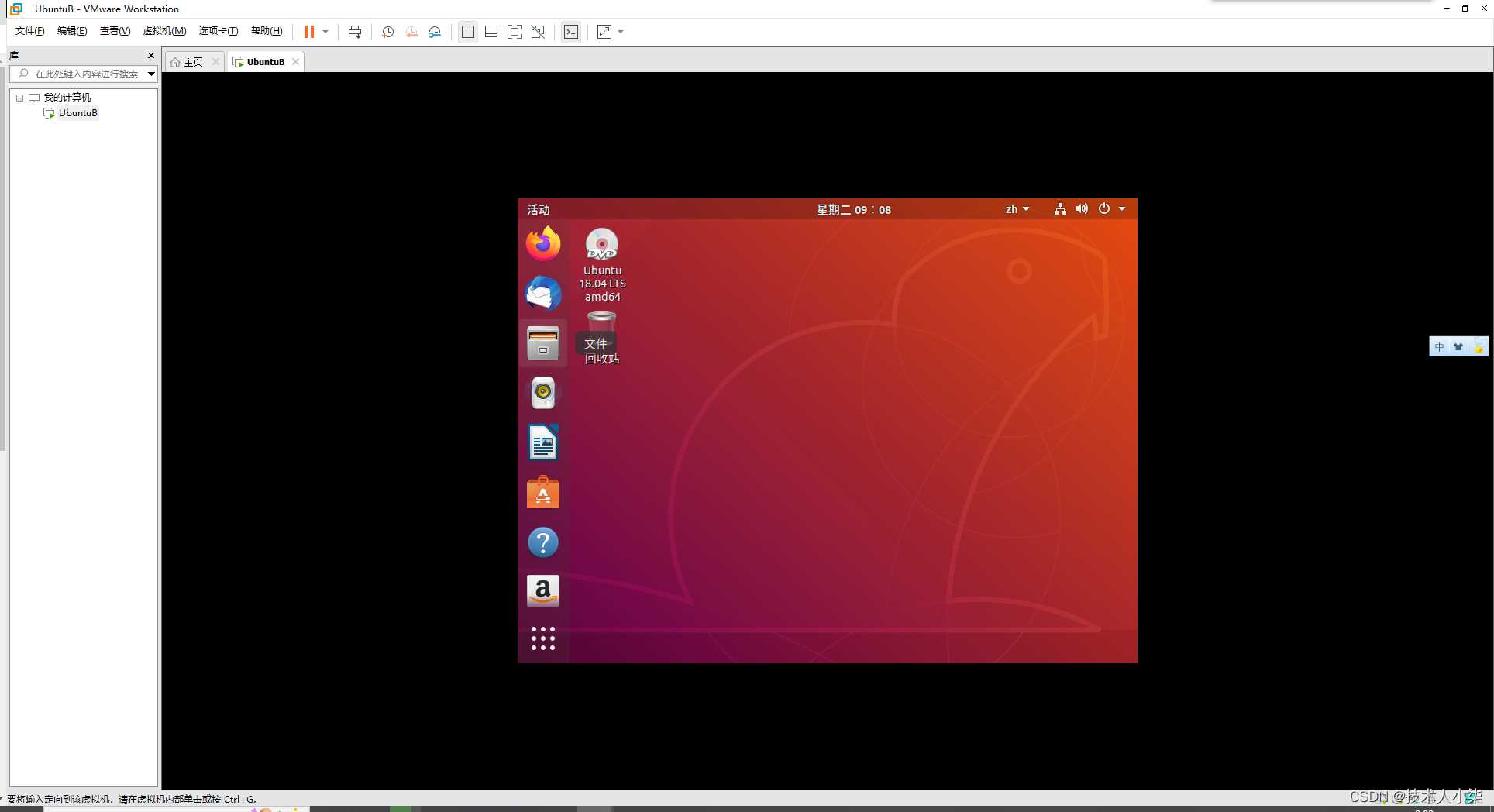Expand the Ubuntu system menu arrow
1494x812 pixels.
click(1122, 209)
